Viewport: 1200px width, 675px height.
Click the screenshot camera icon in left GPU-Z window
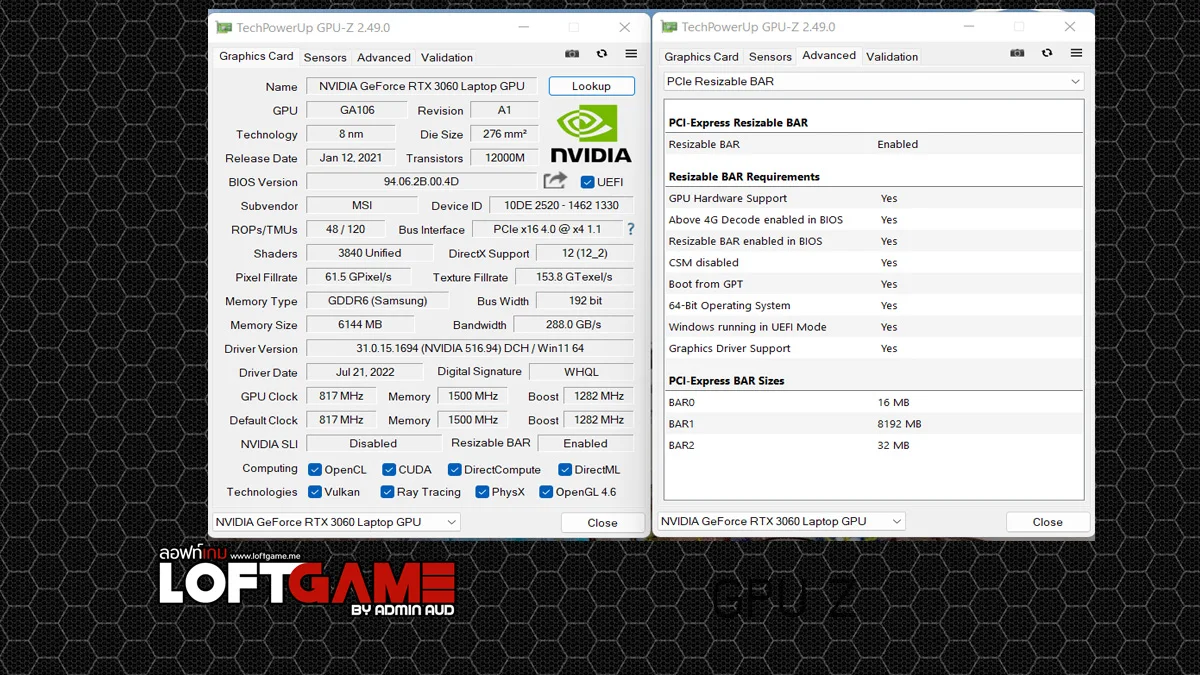(572, 54)
